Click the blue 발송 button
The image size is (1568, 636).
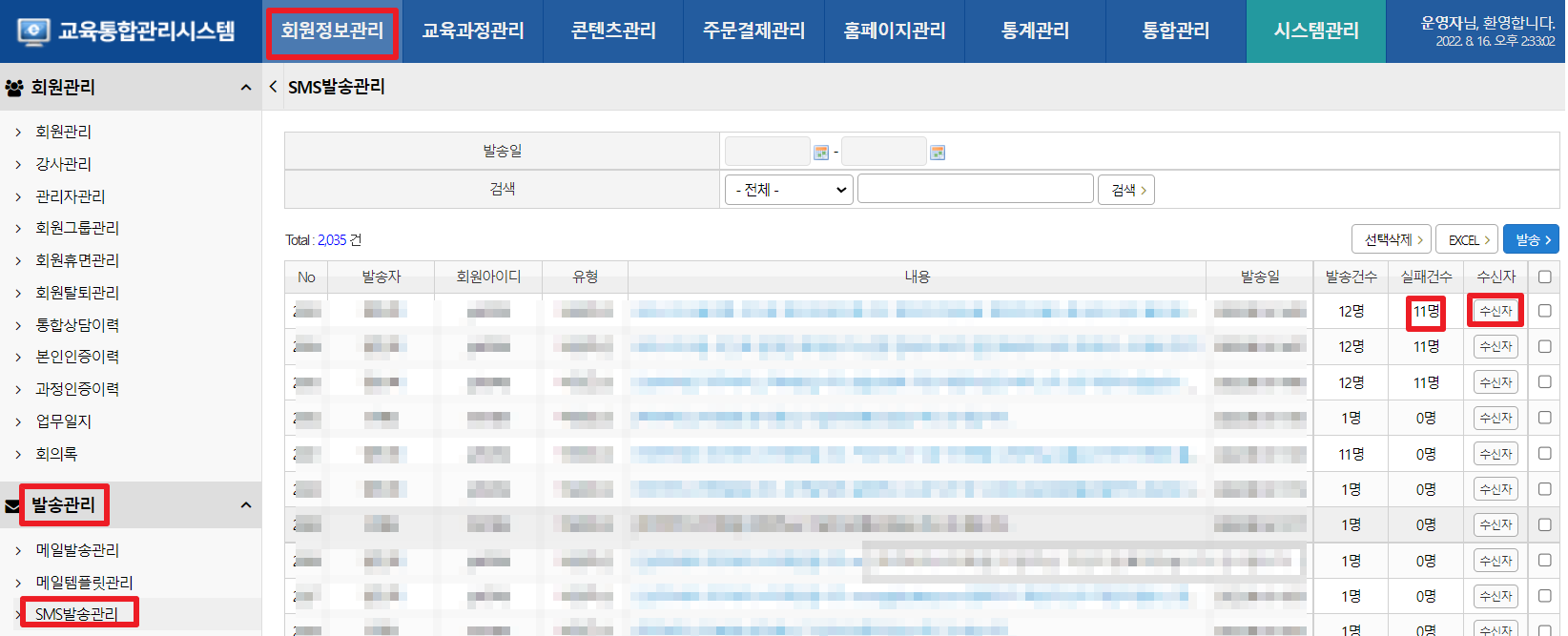point(1531,239)
